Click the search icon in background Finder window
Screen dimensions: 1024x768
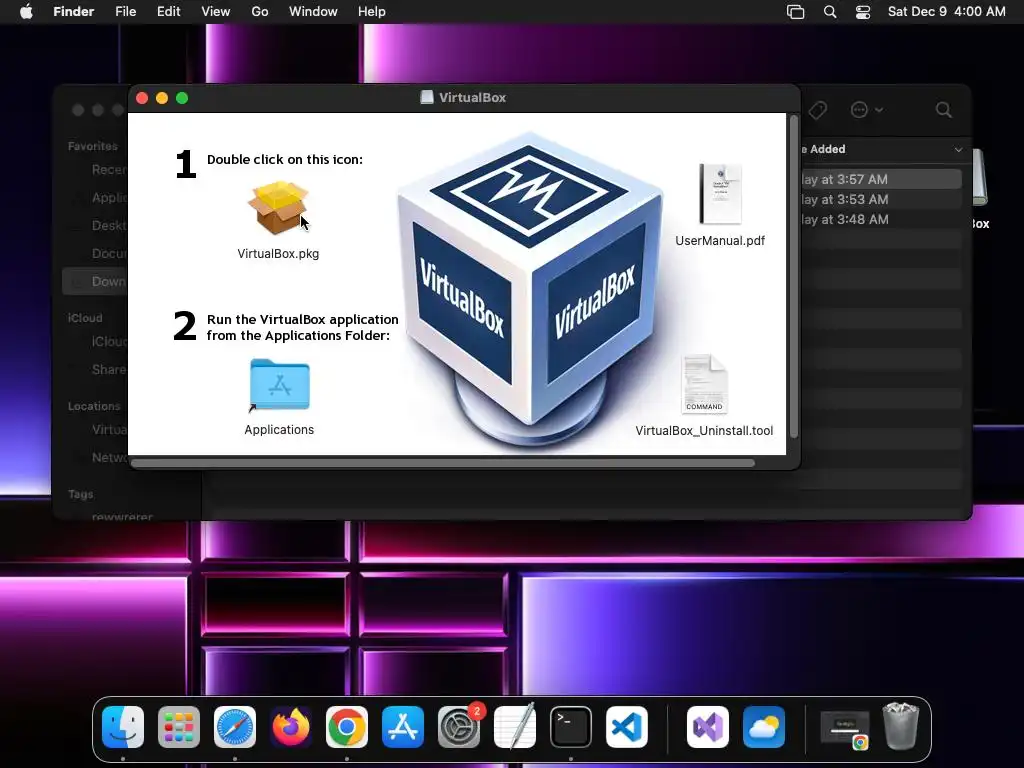pos(944,110)
